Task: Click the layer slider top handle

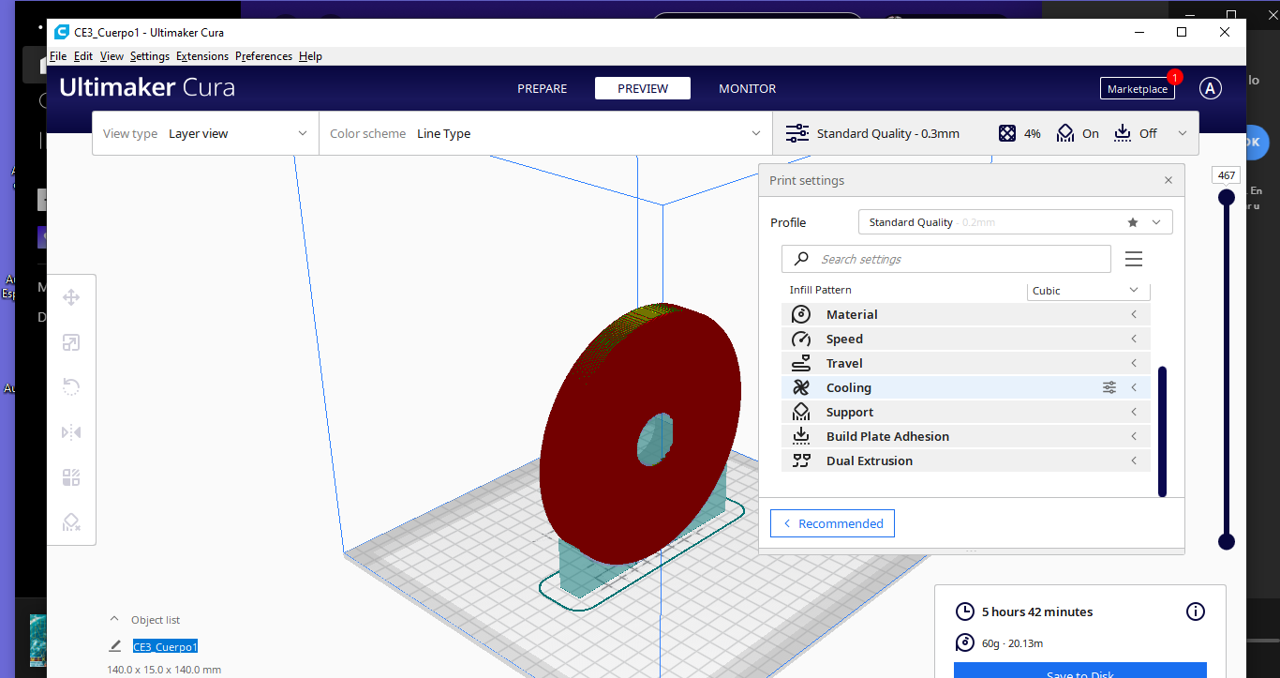Action: 1226,198
